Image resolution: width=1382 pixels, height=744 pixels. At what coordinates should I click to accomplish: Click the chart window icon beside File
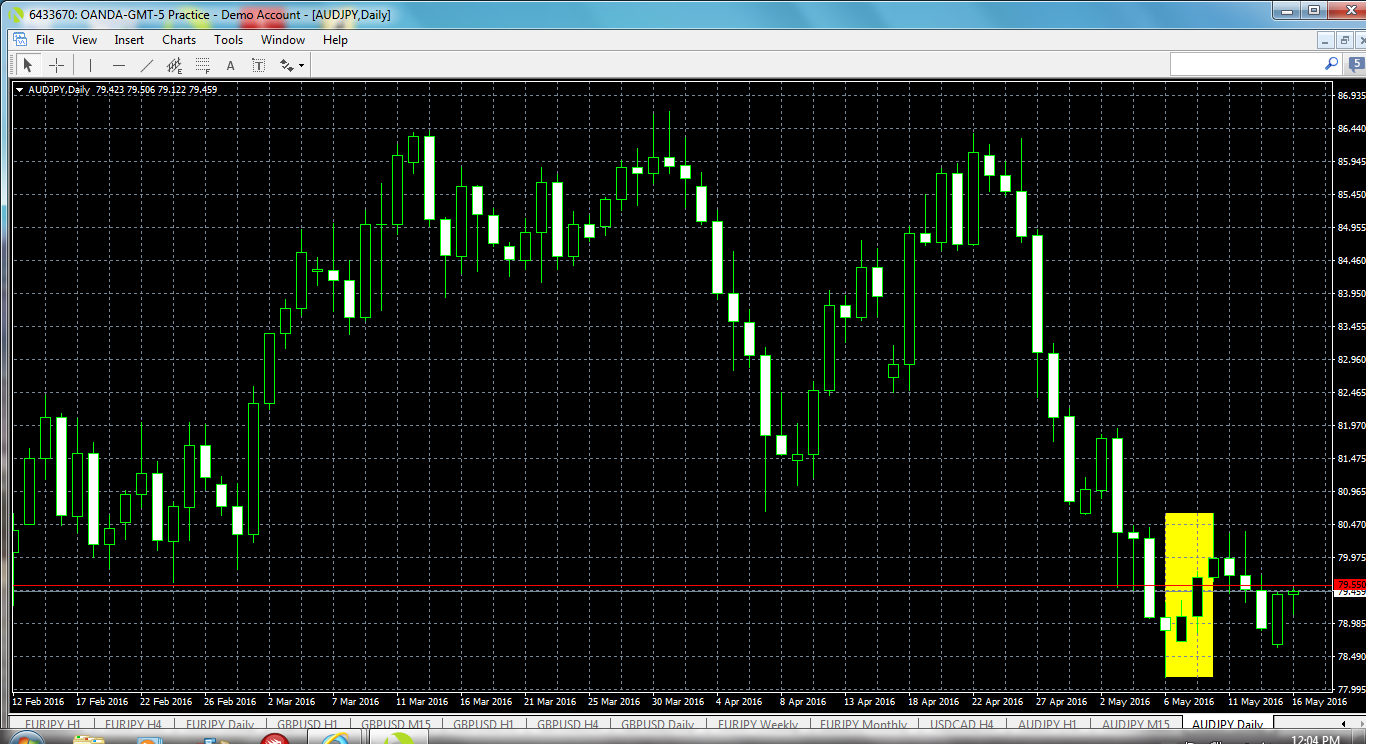[19, 39]
